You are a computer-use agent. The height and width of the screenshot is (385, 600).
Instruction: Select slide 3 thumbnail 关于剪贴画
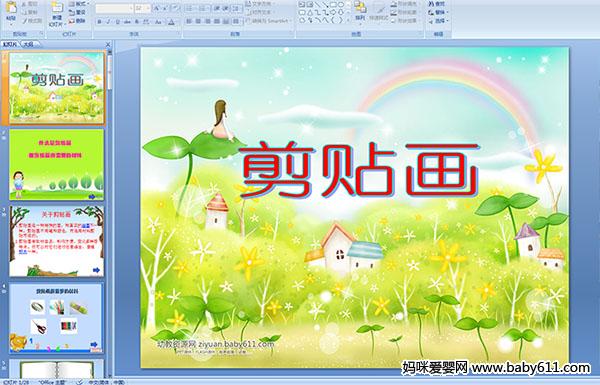(x=57, y=241)
